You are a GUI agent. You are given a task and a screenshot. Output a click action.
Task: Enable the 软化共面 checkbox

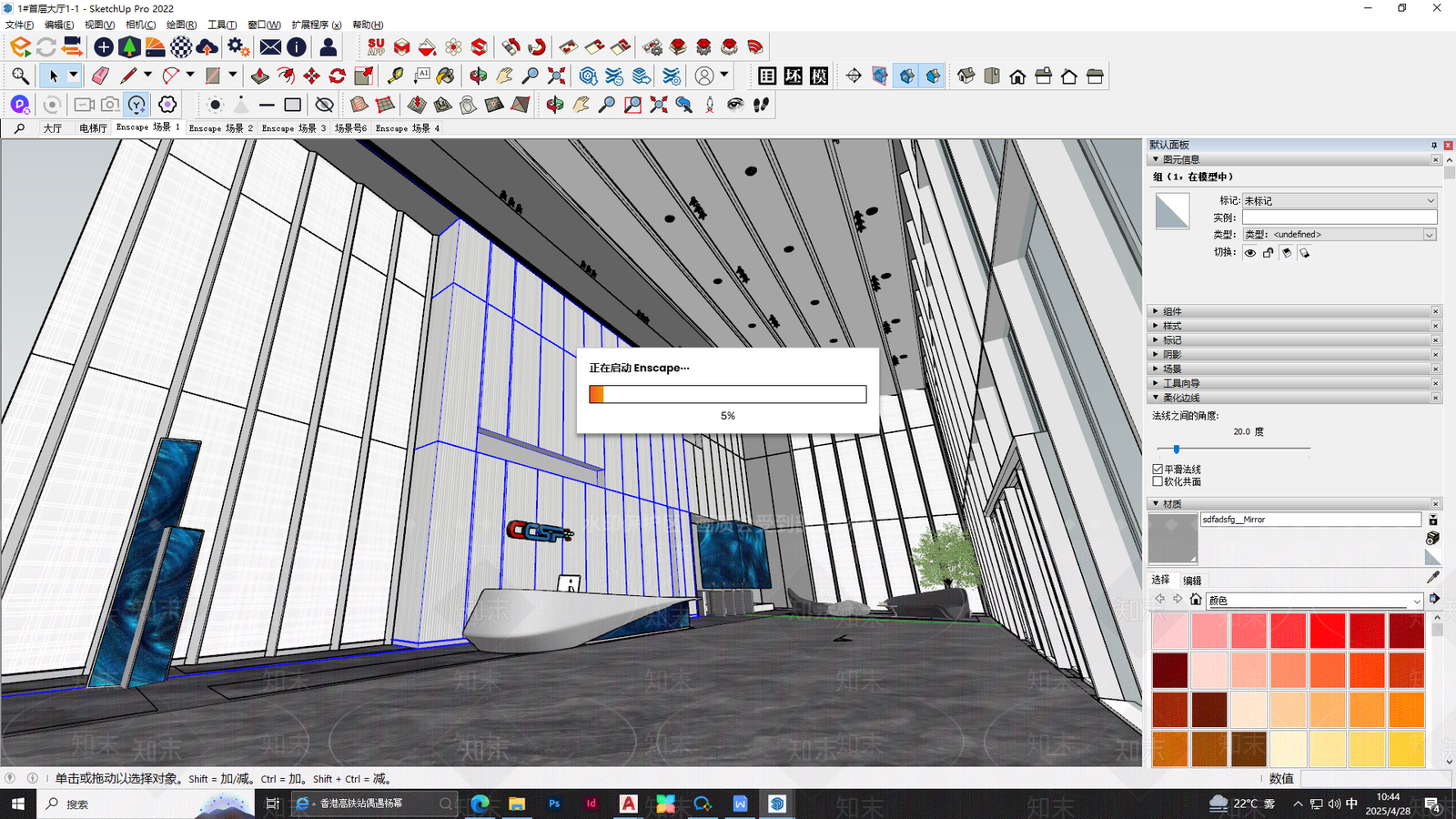1158,481
